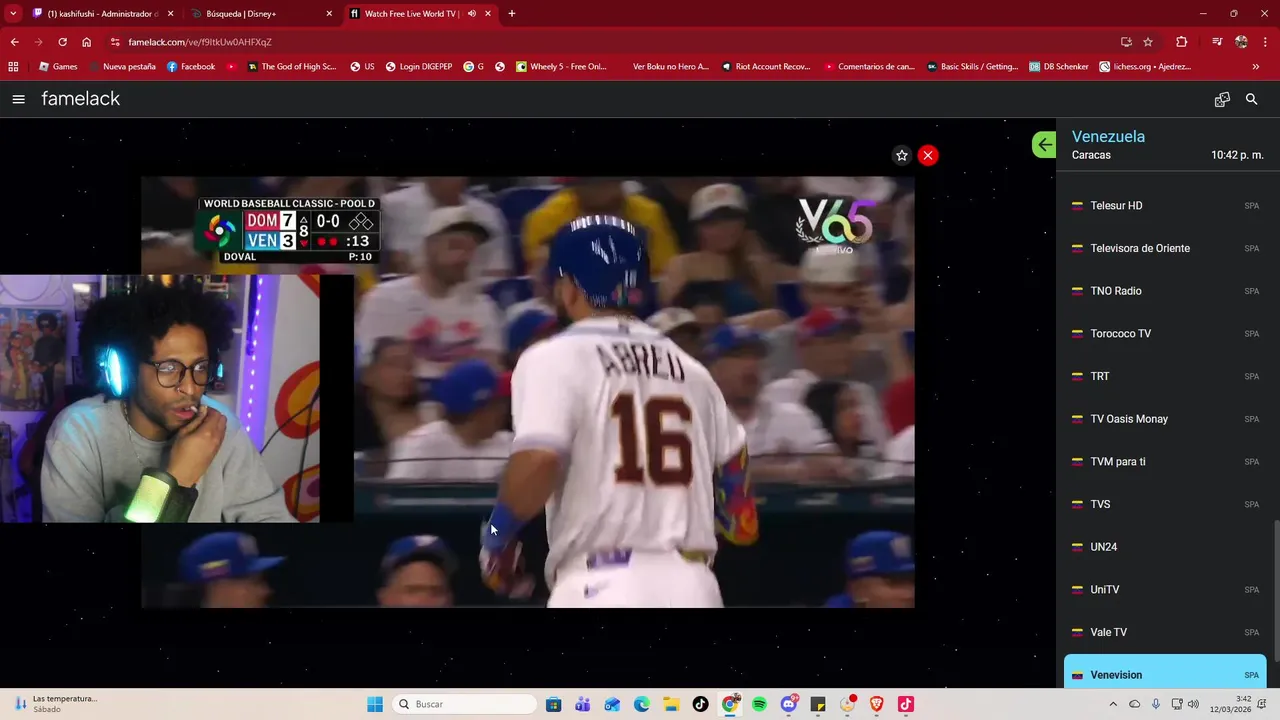Show hidden system tray icons
The width and height of the screenshot is (1280, 720).
click(x=1113, y=704)
